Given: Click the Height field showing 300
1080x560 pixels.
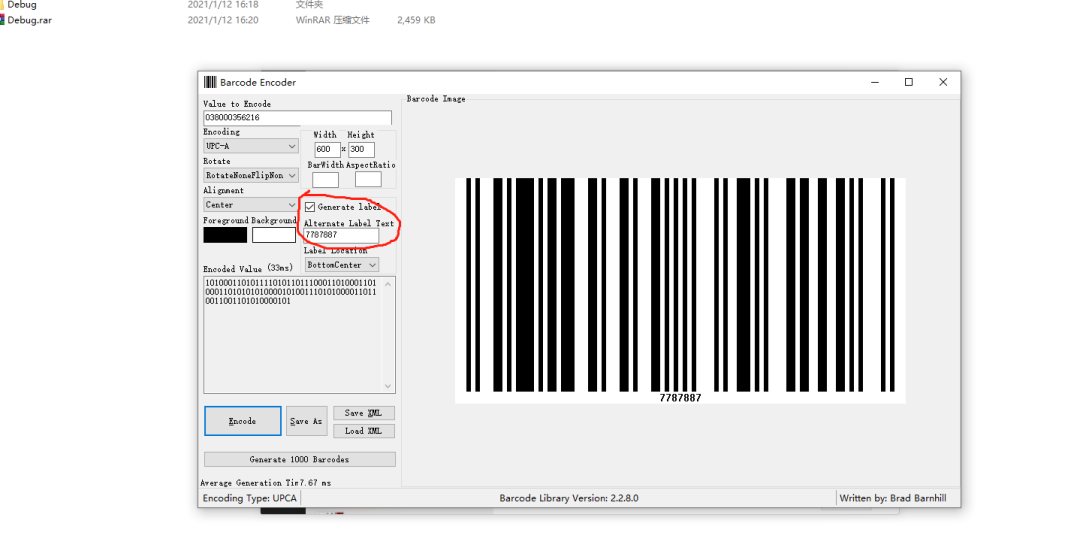Looking at the screenshot, I should (x=361, y=149).
